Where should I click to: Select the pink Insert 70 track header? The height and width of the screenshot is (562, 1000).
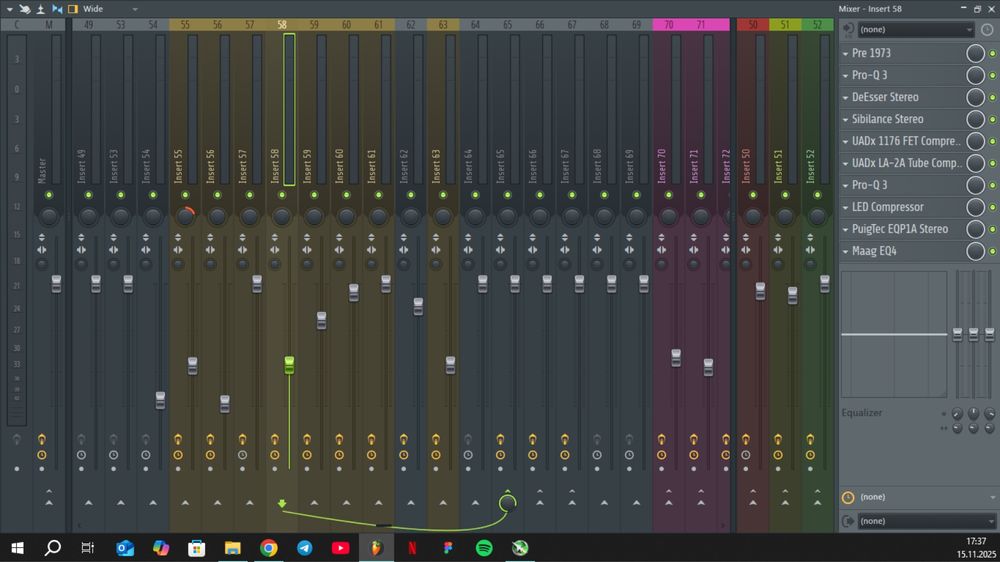coord(668,25)
